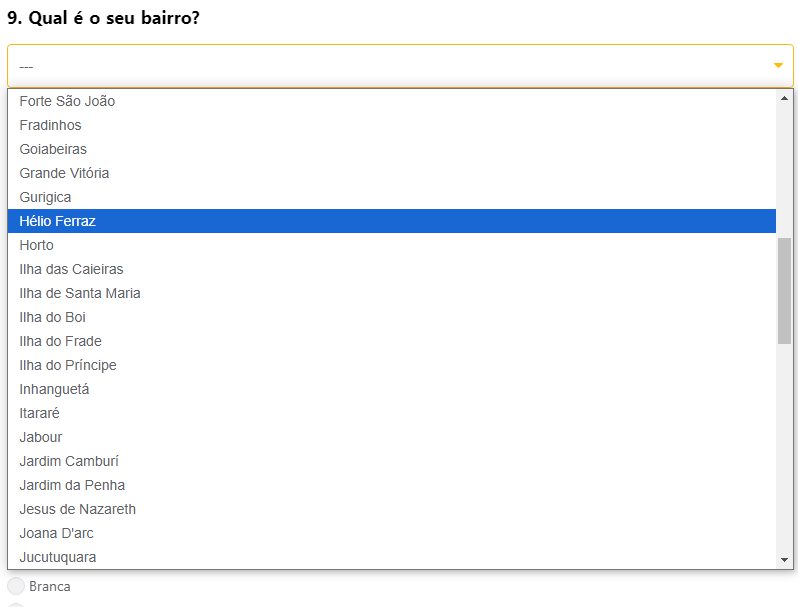Pick the Horto option

point(36,245)
